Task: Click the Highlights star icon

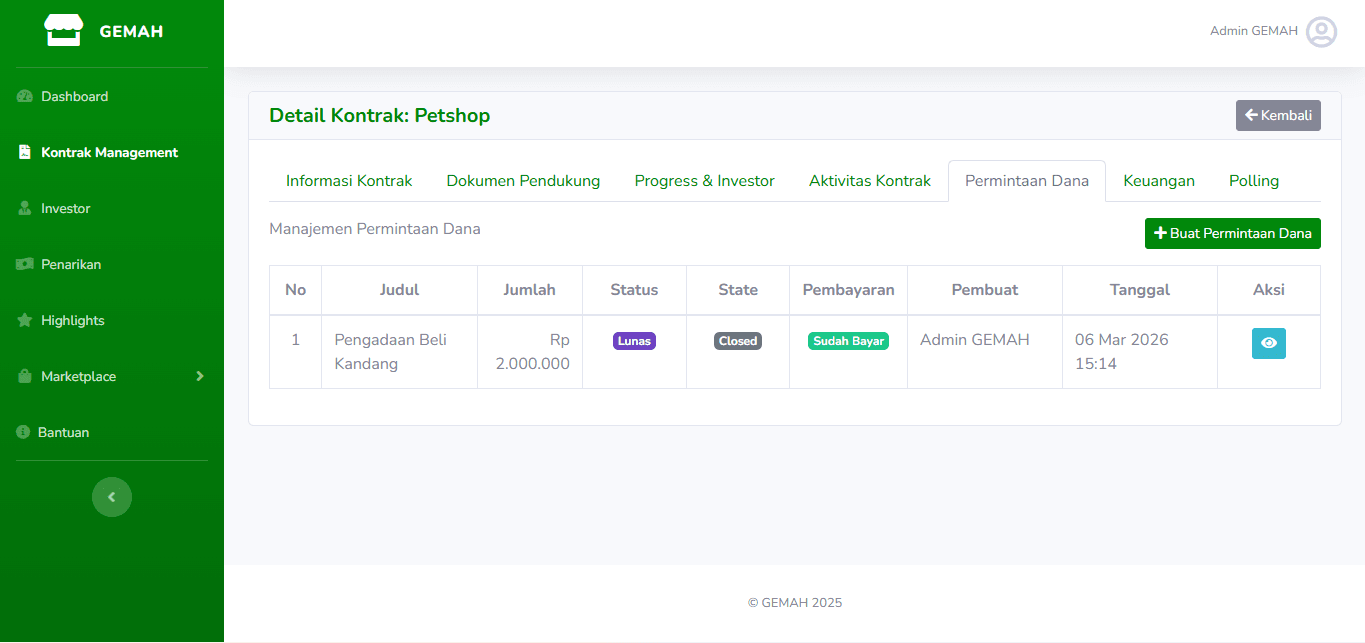Action: tap(25, 321)
